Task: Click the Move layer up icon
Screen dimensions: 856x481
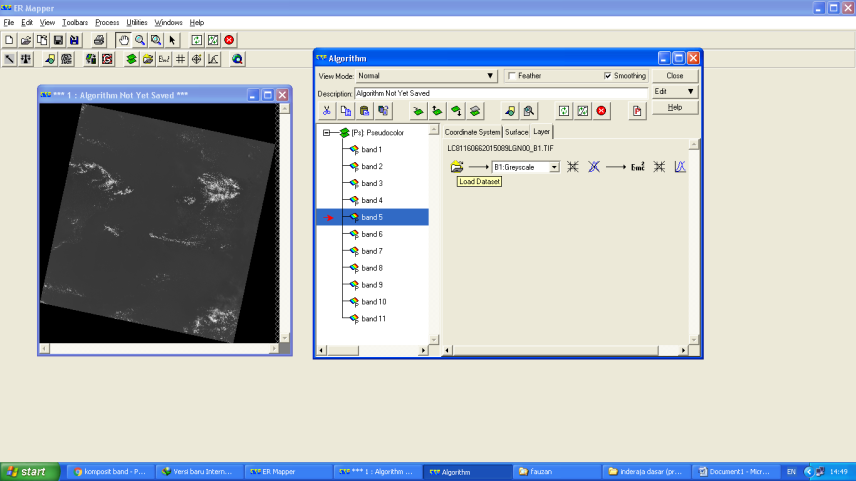Action: [437, 111]
